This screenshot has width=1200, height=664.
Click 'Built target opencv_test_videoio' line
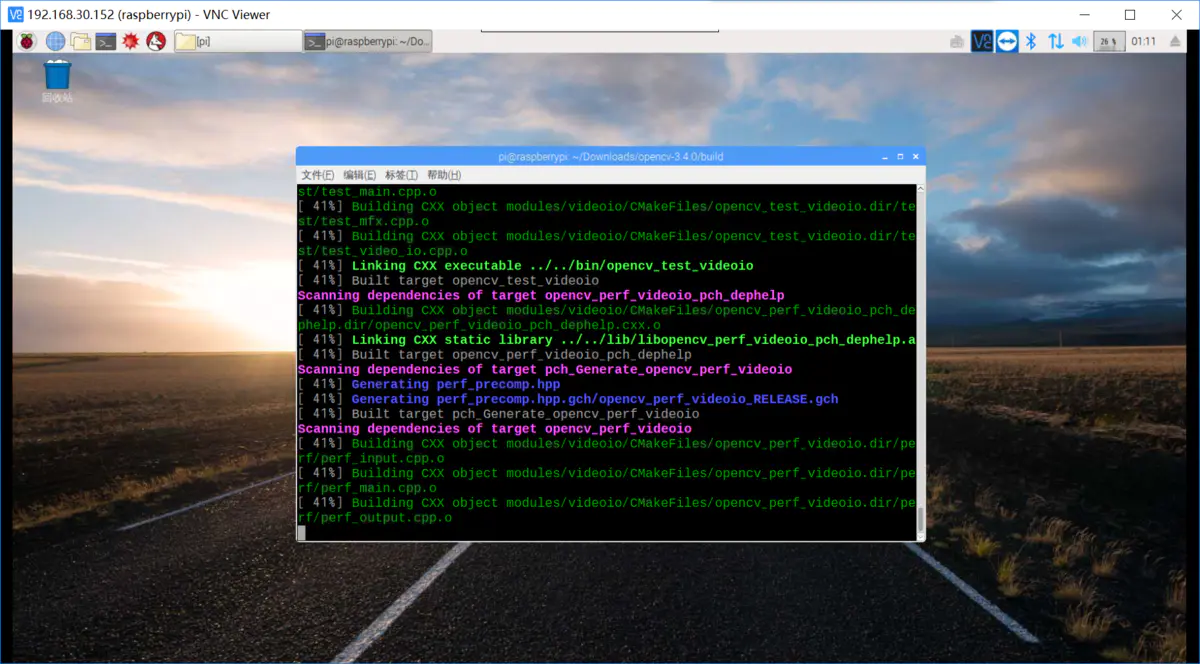(x=448, y=281)
